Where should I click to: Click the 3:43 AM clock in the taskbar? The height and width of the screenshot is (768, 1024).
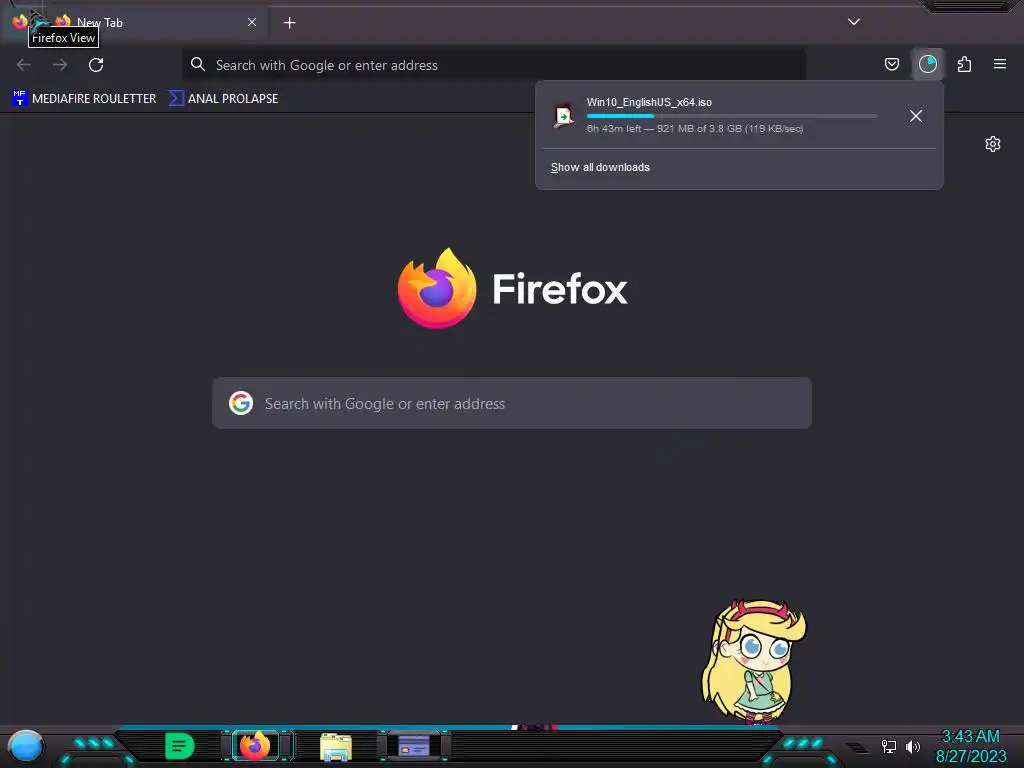pos(970,737)
